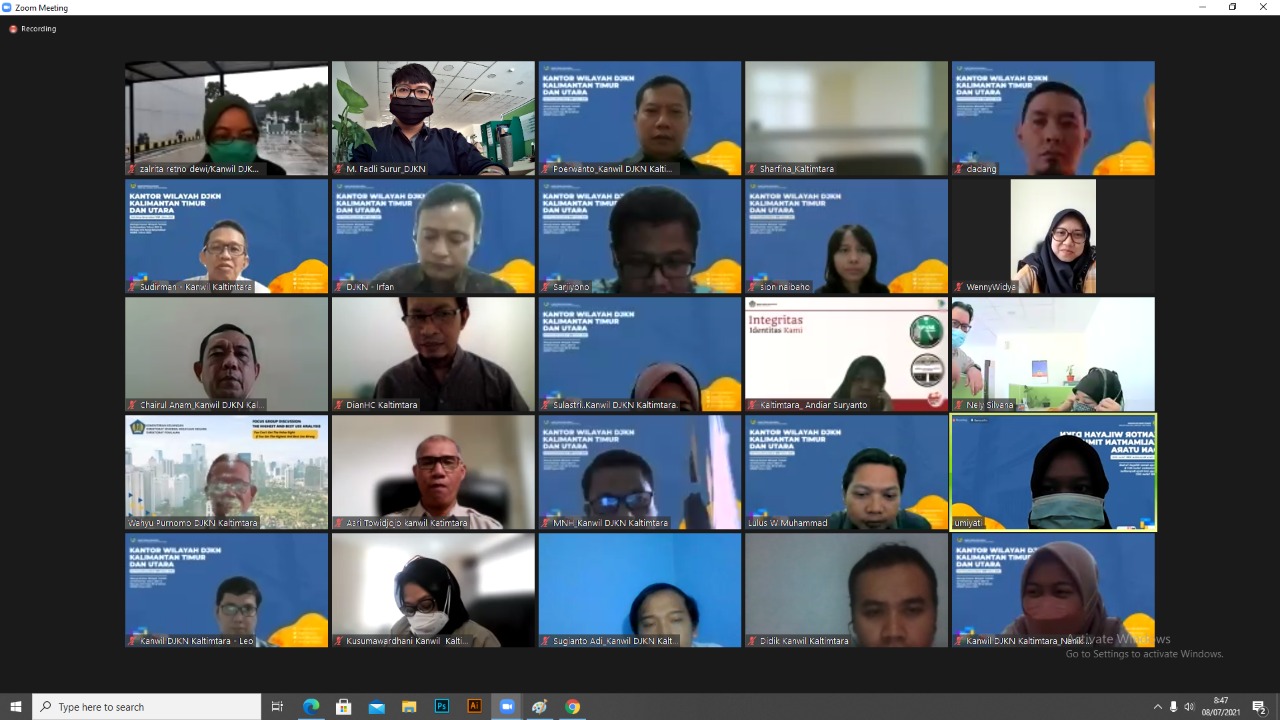
Task: Open Adobe Photoshop from the taskbar
Action: [441, 706]
